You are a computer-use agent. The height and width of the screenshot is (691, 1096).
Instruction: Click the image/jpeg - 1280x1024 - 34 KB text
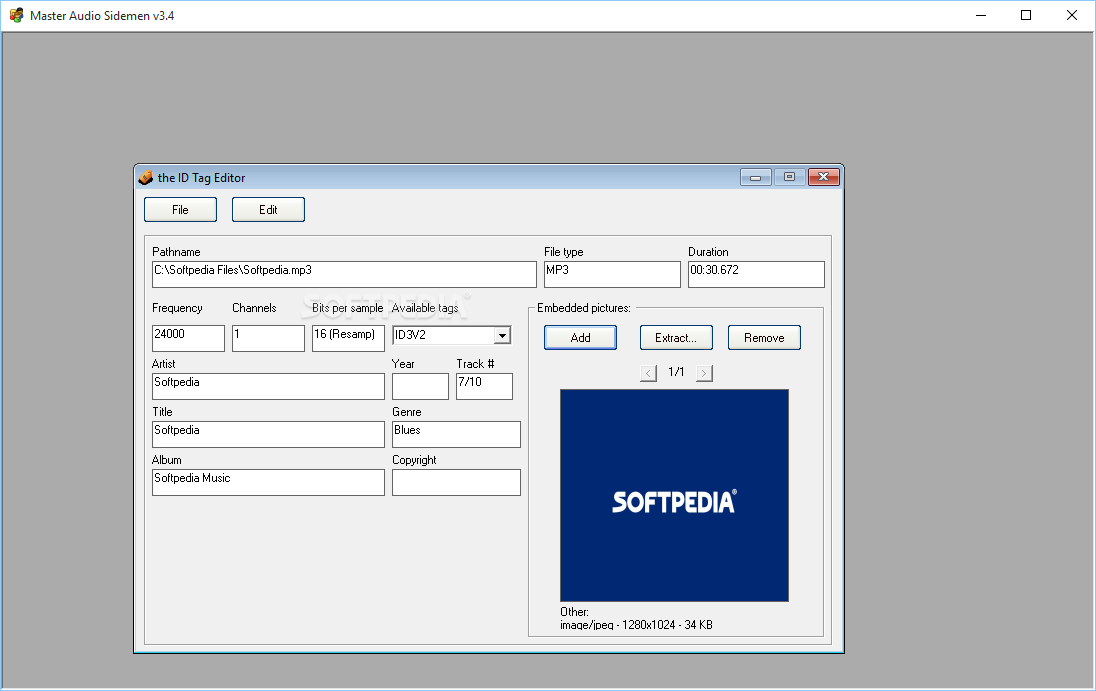(636, 625)
